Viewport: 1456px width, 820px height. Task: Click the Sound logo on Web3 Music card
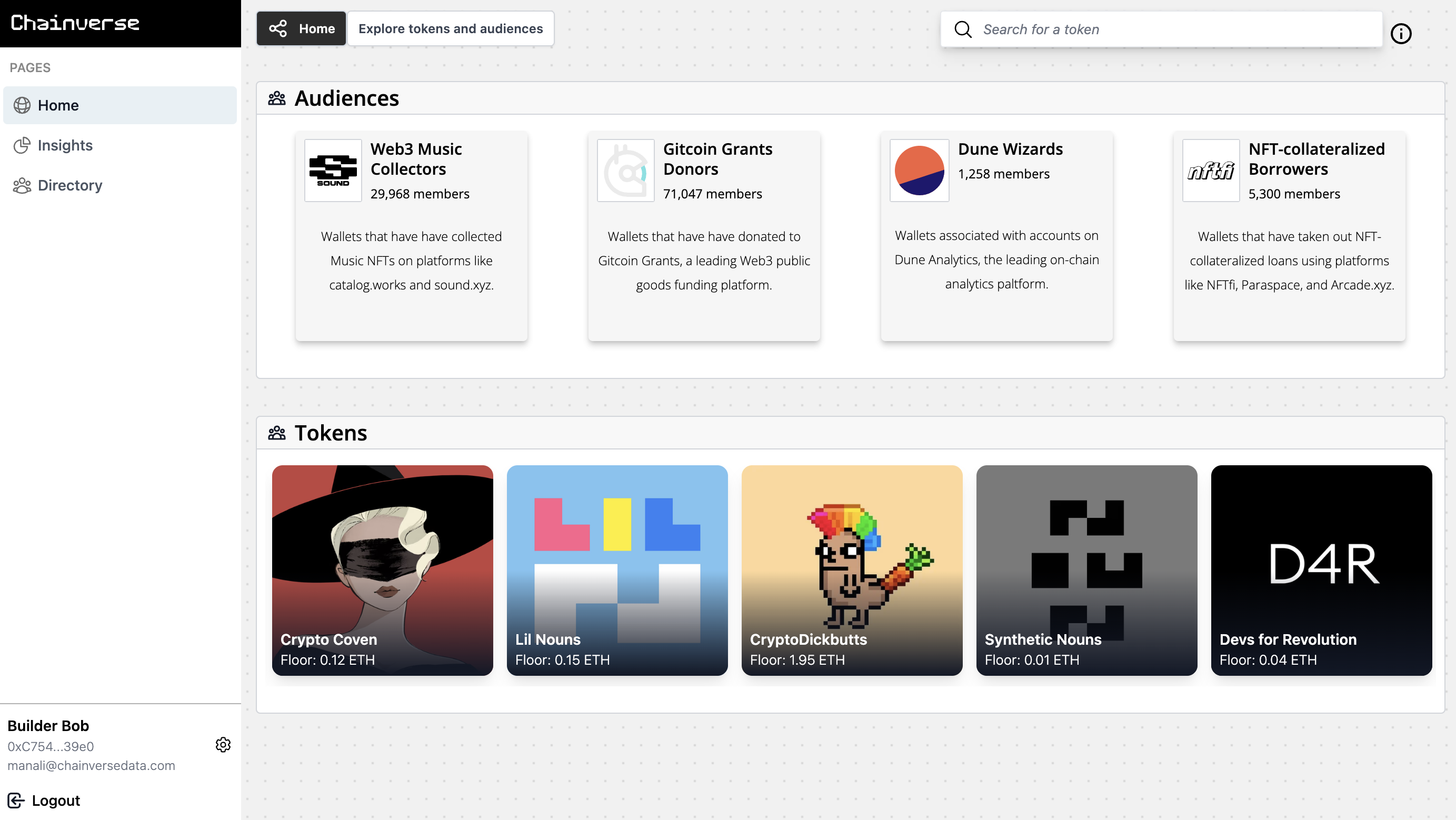334,170
